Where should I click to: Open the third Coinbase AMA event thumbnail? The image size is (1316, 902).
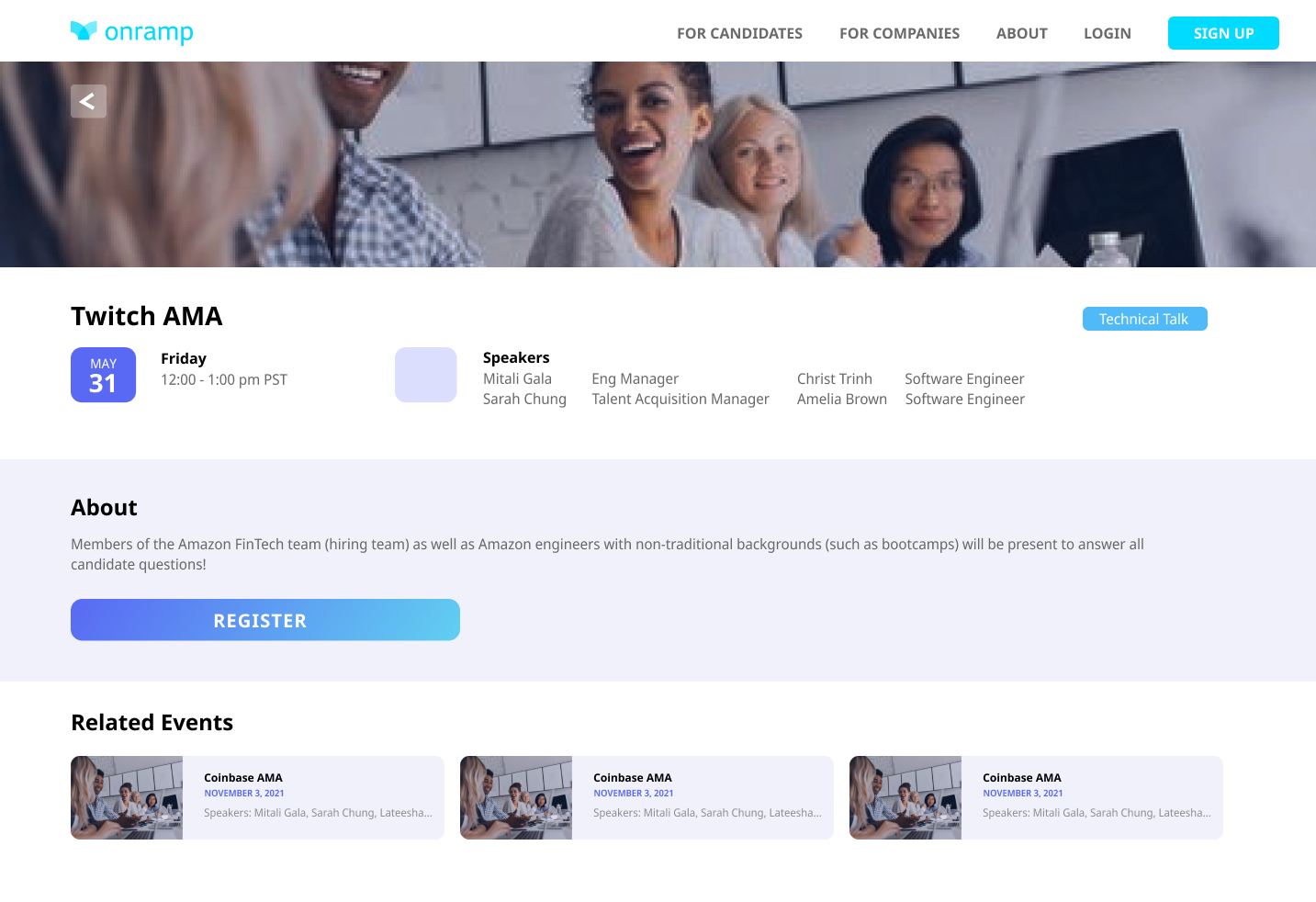pos(905,797)
